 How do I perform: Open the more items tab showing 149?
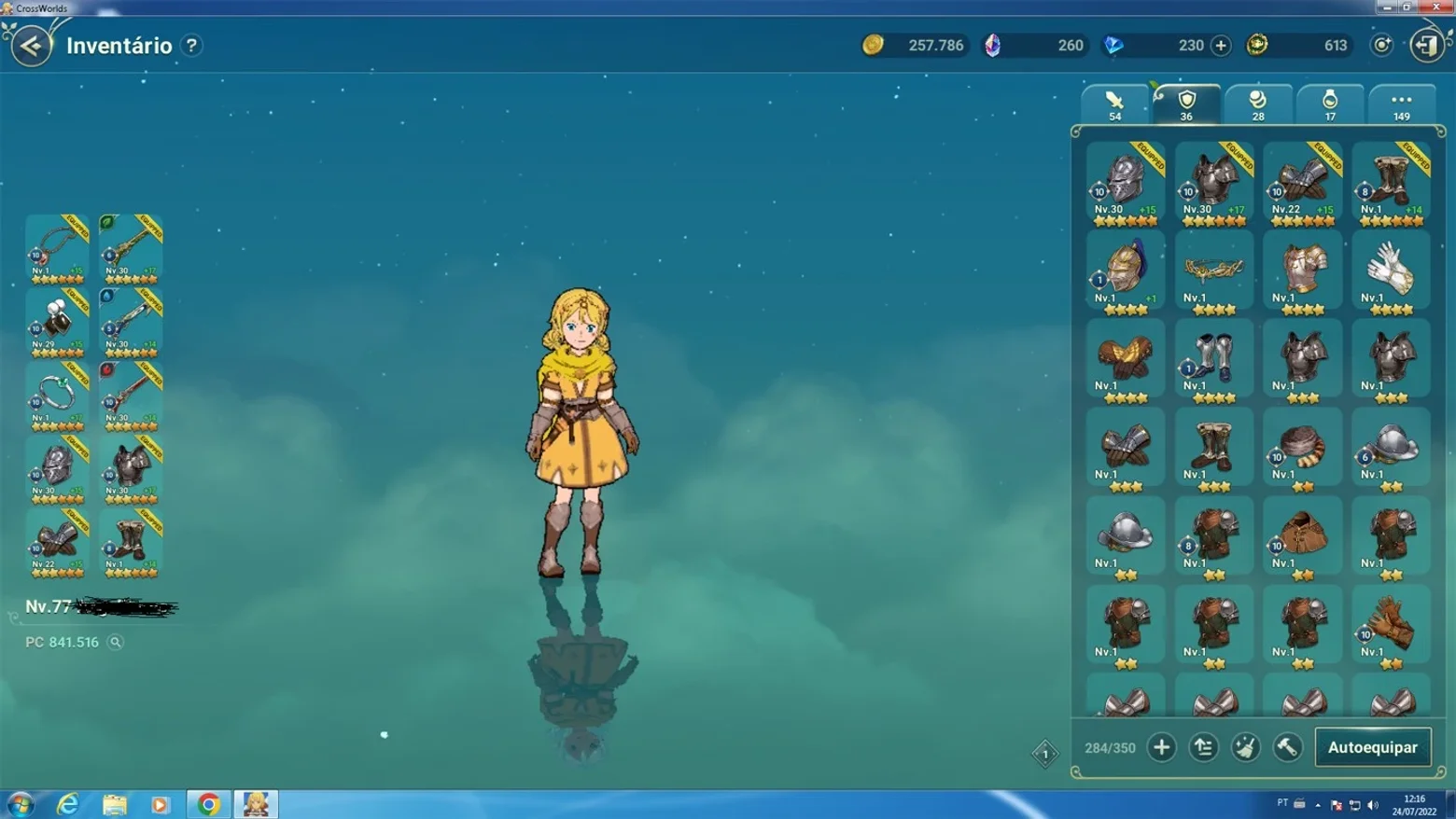pyautogui.click(x=1402, y=104)
